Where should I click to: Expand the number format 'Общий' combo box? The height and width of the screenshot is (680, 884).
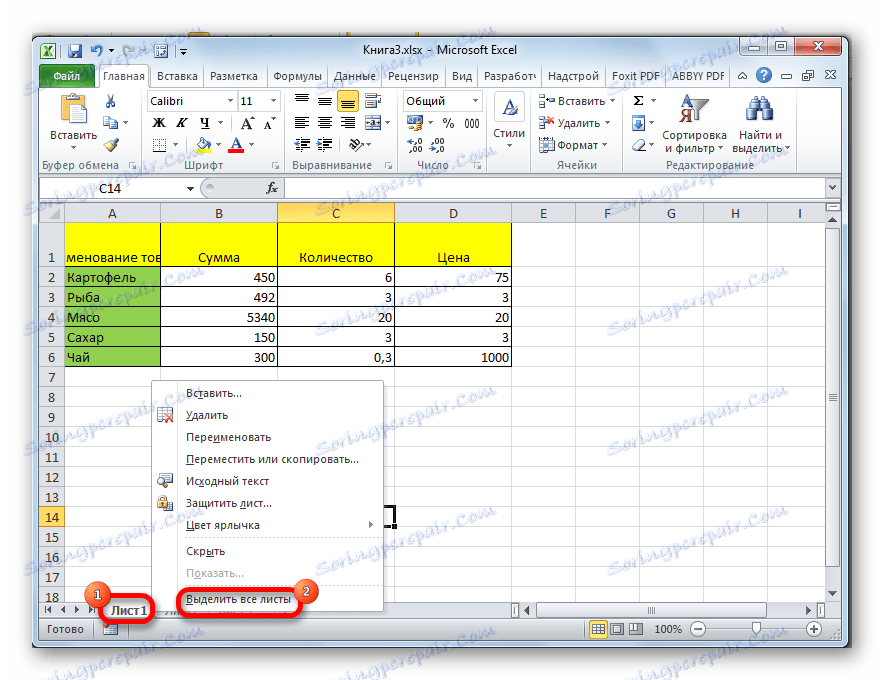coord(475,101)
